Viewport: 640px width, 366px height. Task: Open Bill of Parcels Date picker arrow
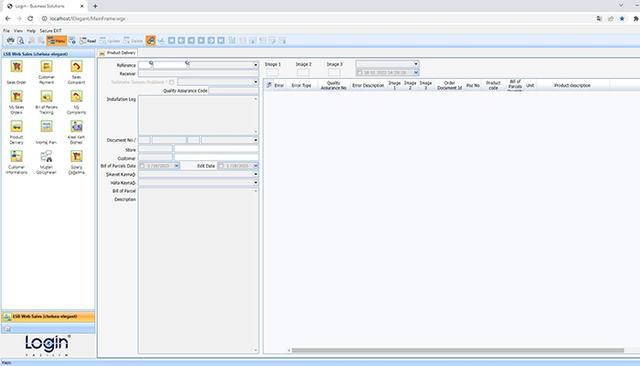point(176,166)
